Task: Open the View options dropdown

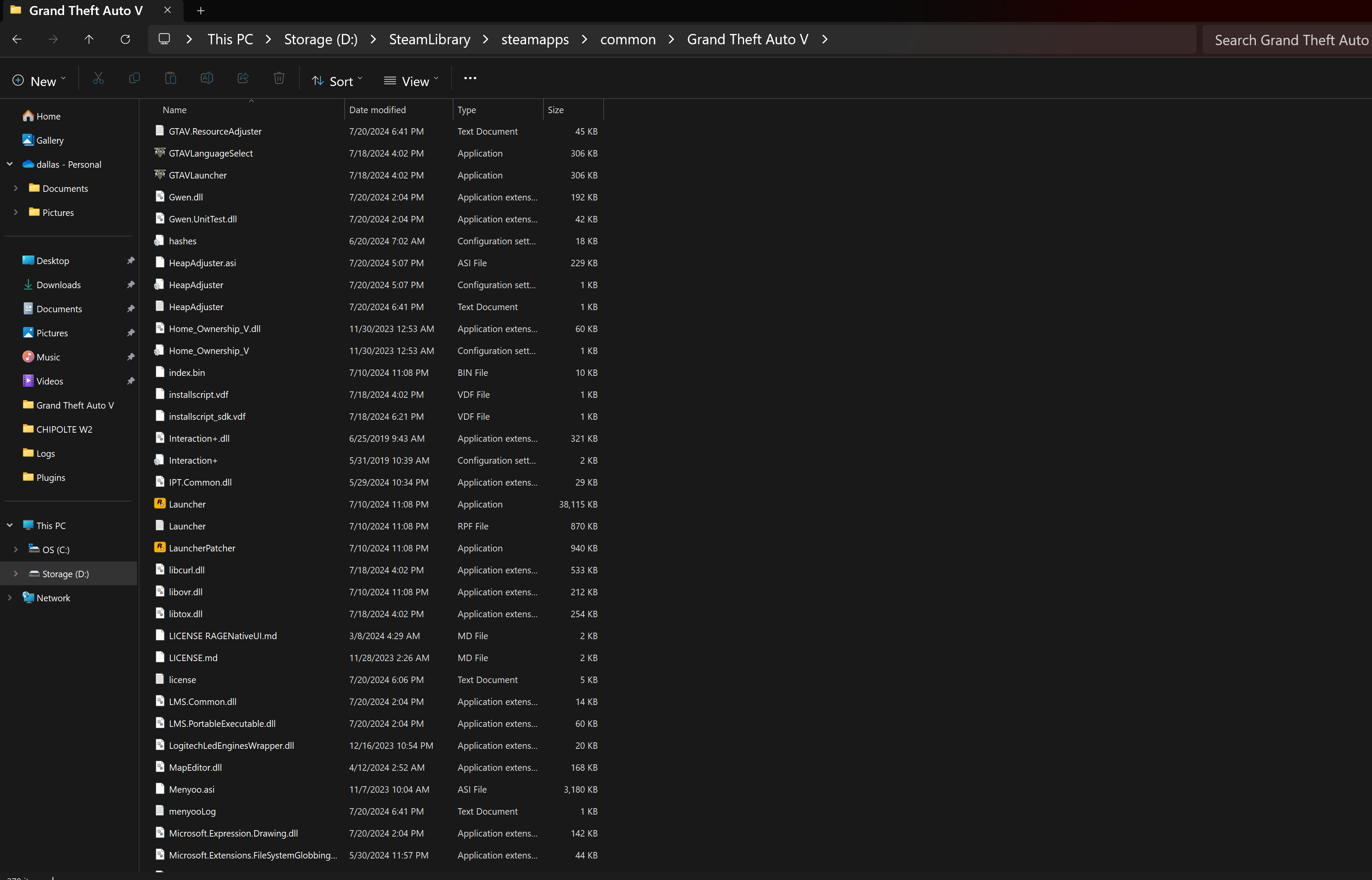Action: tap(412, 81)
